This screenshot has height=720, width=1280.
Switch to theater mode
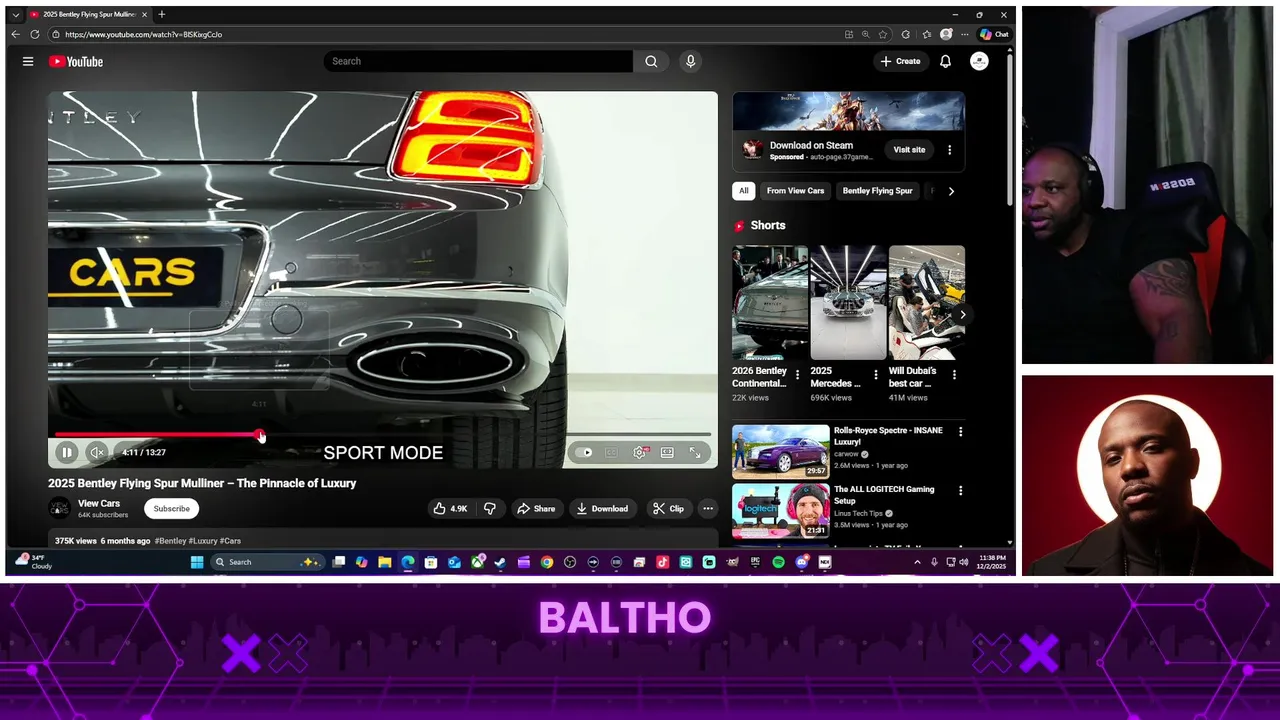click(x=667, y=453)
